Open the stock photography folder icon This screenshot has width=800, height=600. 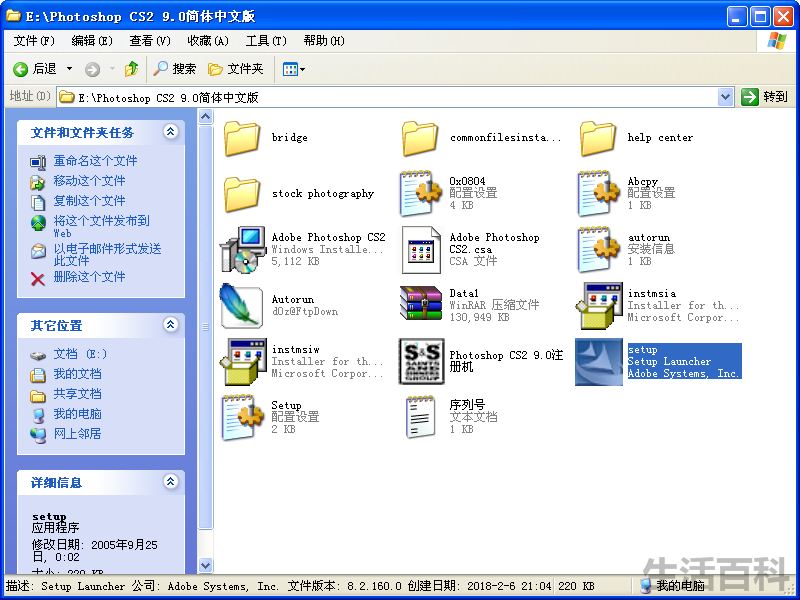tap(242, 194)
